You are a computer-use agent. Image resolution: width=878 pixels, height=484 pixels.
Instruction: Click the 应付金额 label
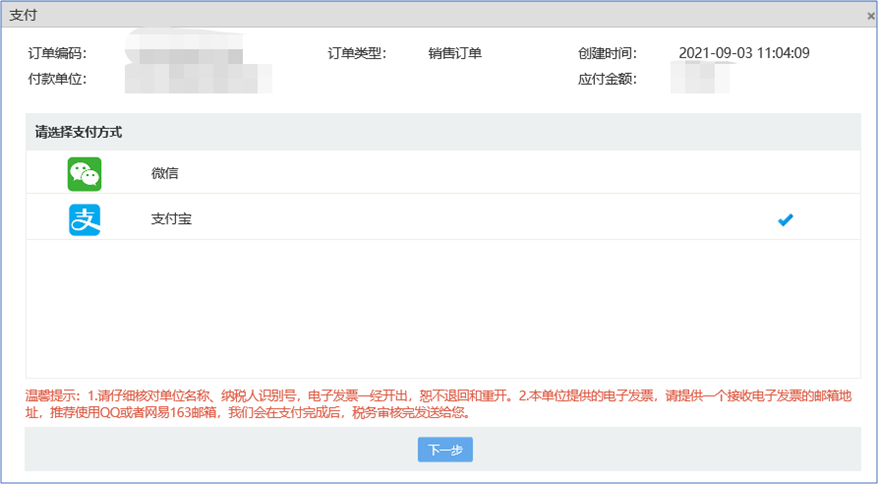tap(607, 79)
